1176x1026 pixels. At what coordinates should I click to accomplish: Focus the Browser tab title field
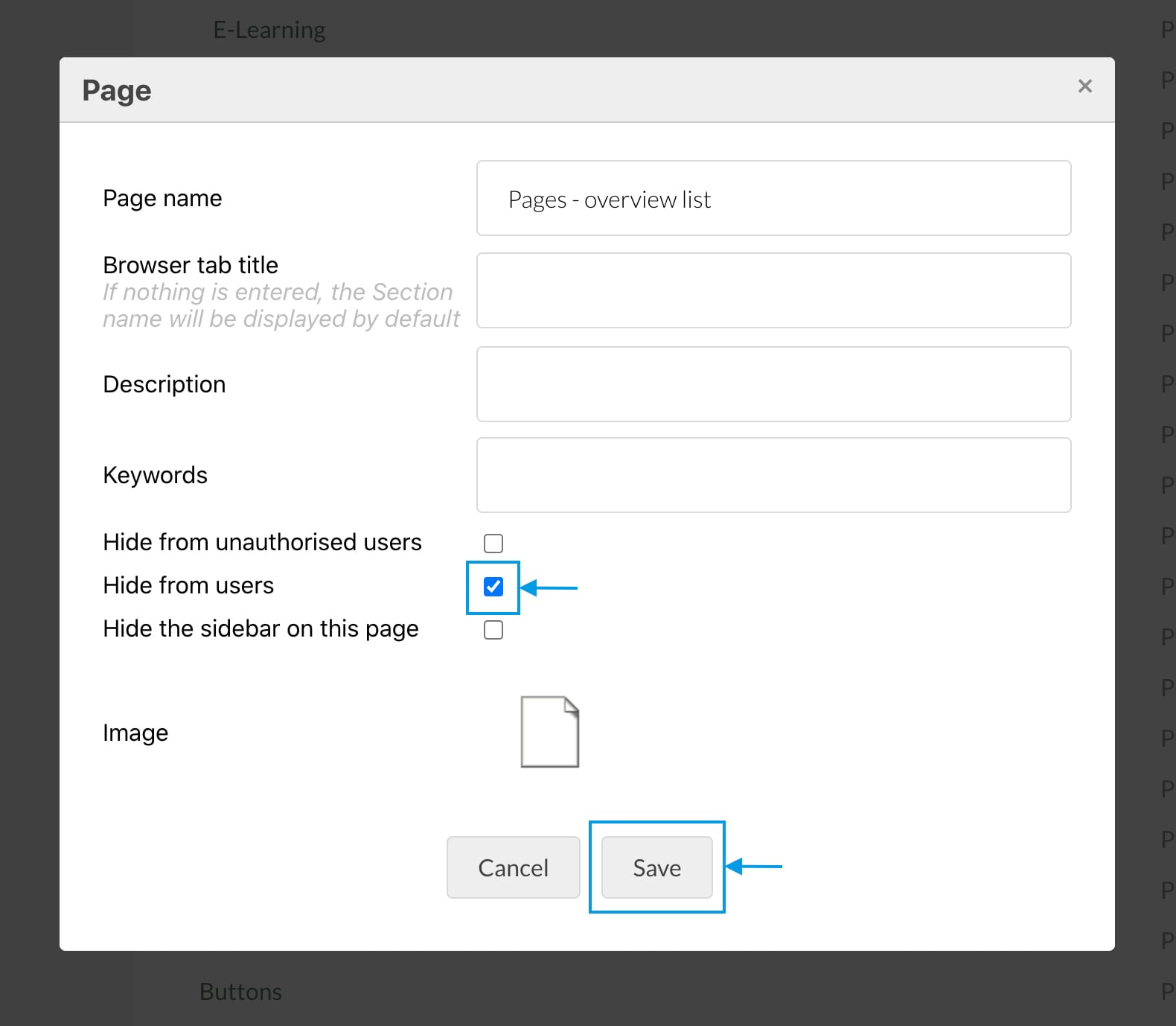coord(773,290)
